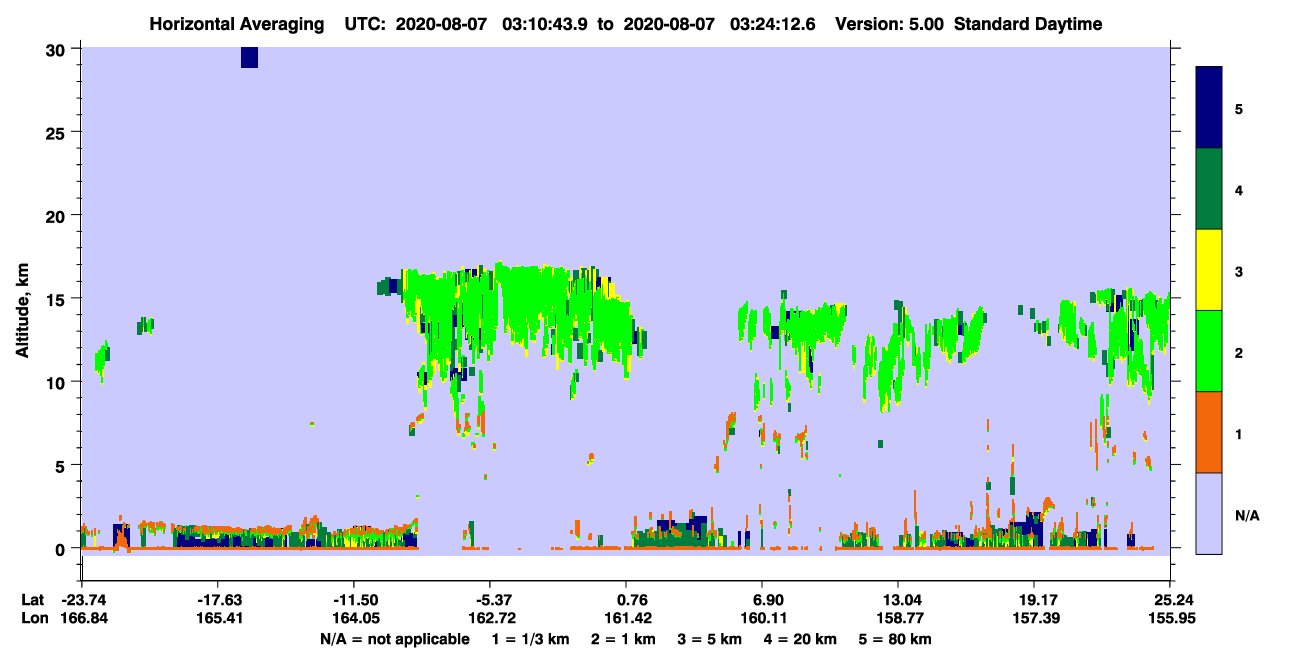Click legend text '5 = 80 km'
Screen dimensions: 1300x667
tap(896, 639)
